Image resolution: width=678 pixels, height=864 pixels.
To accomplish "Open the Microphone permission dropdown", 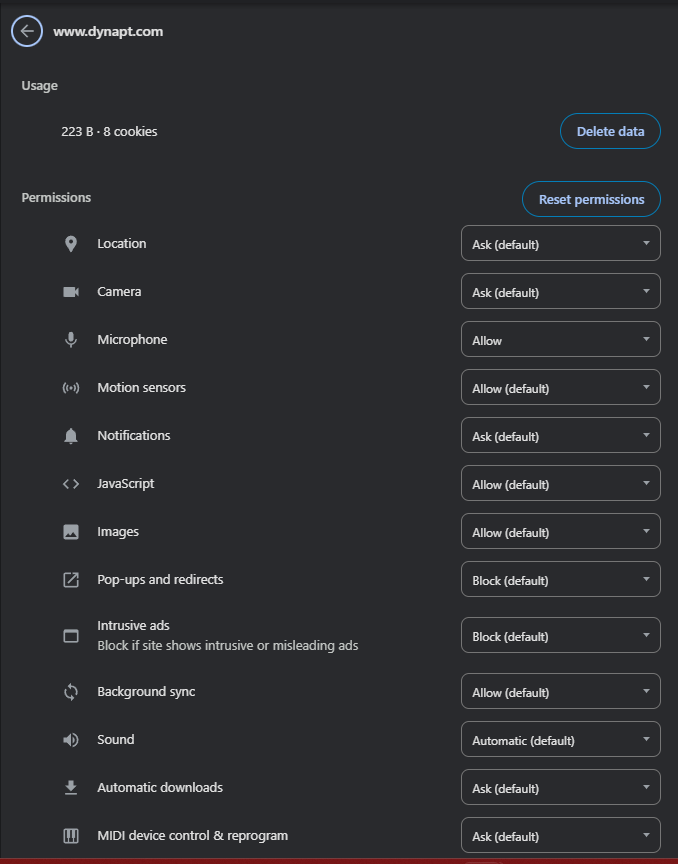I will click(560, 340).
